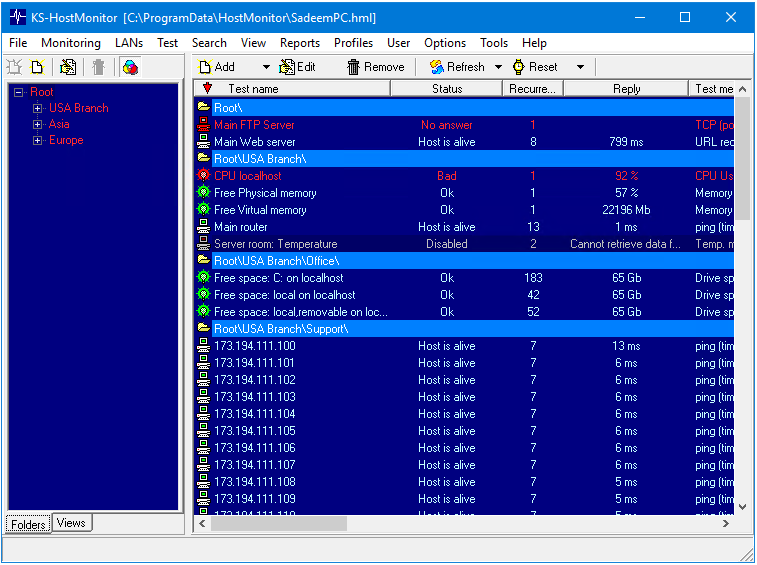Expand the Europe folder node
The image size is (757, 565).
[x=38, y=140]
